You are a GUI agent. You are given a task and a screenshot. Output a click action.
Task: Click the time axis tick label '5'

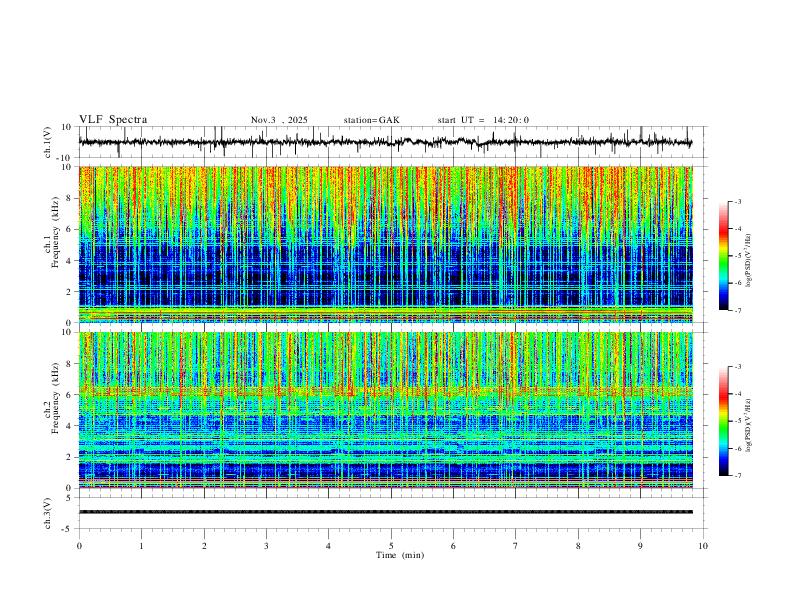391,546
